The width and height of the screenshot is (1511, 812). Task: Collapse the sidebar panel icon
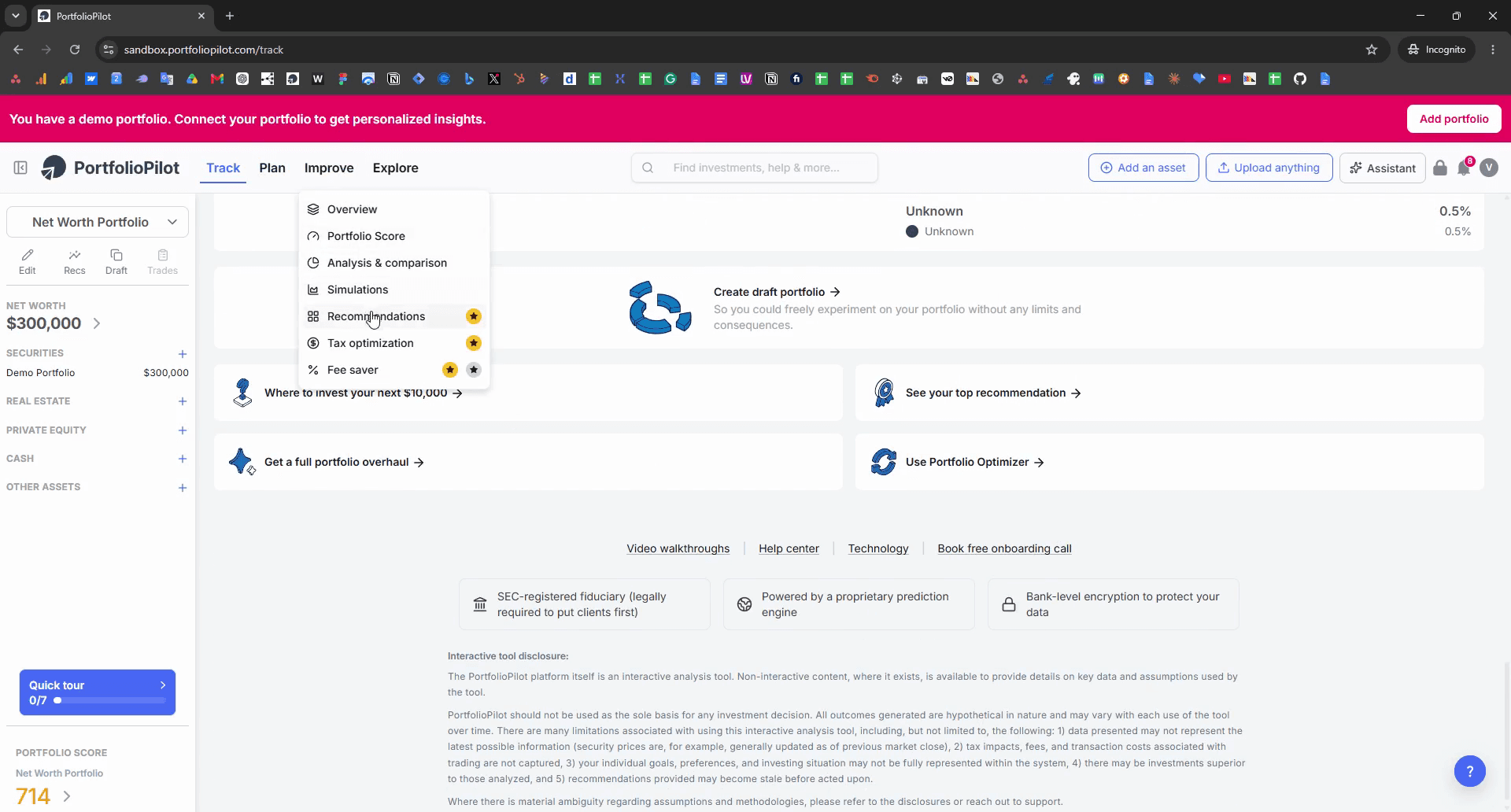pos(20,168)
